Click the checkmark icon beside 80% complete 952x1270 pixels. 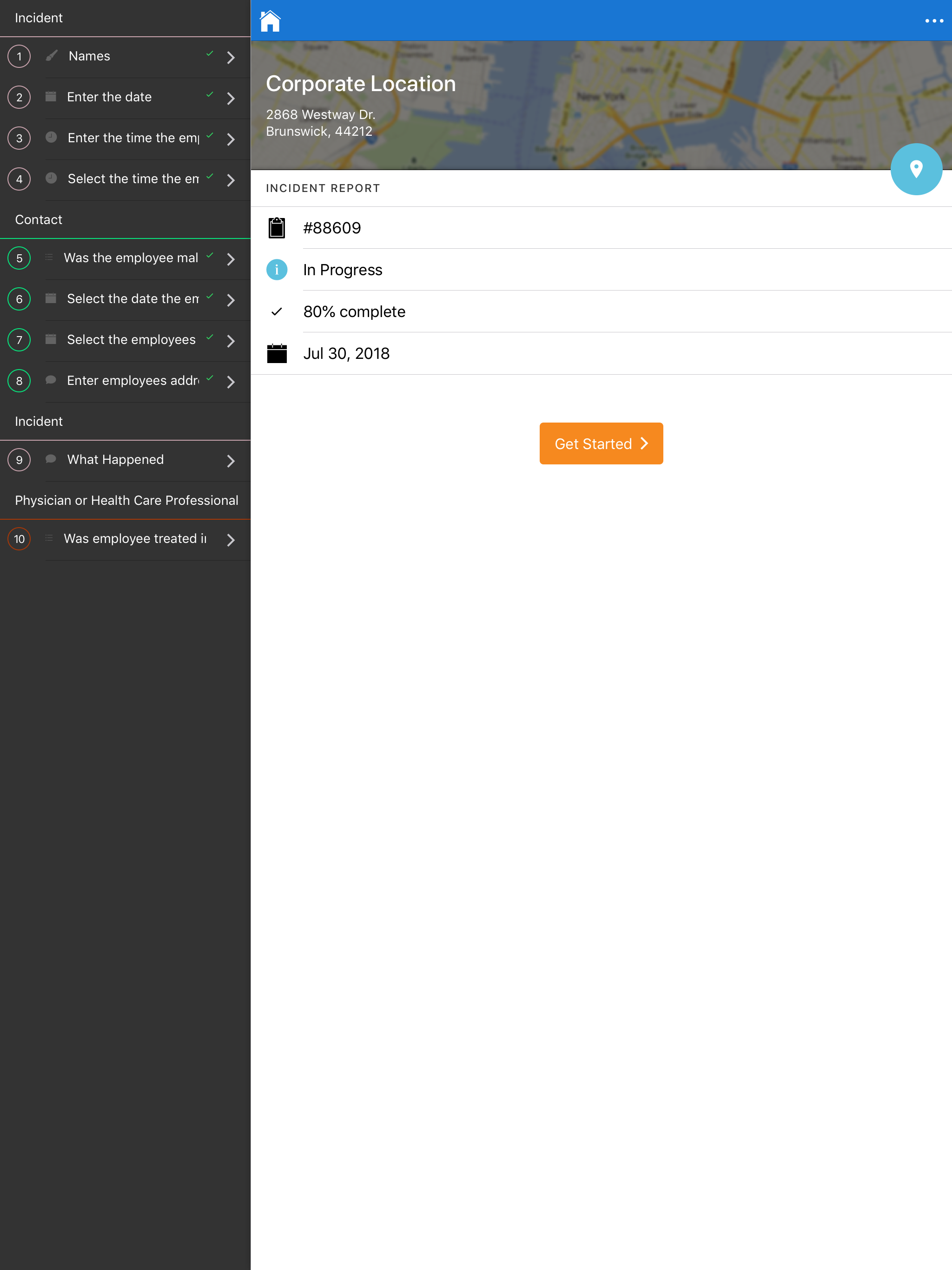(x=278, y=311)
